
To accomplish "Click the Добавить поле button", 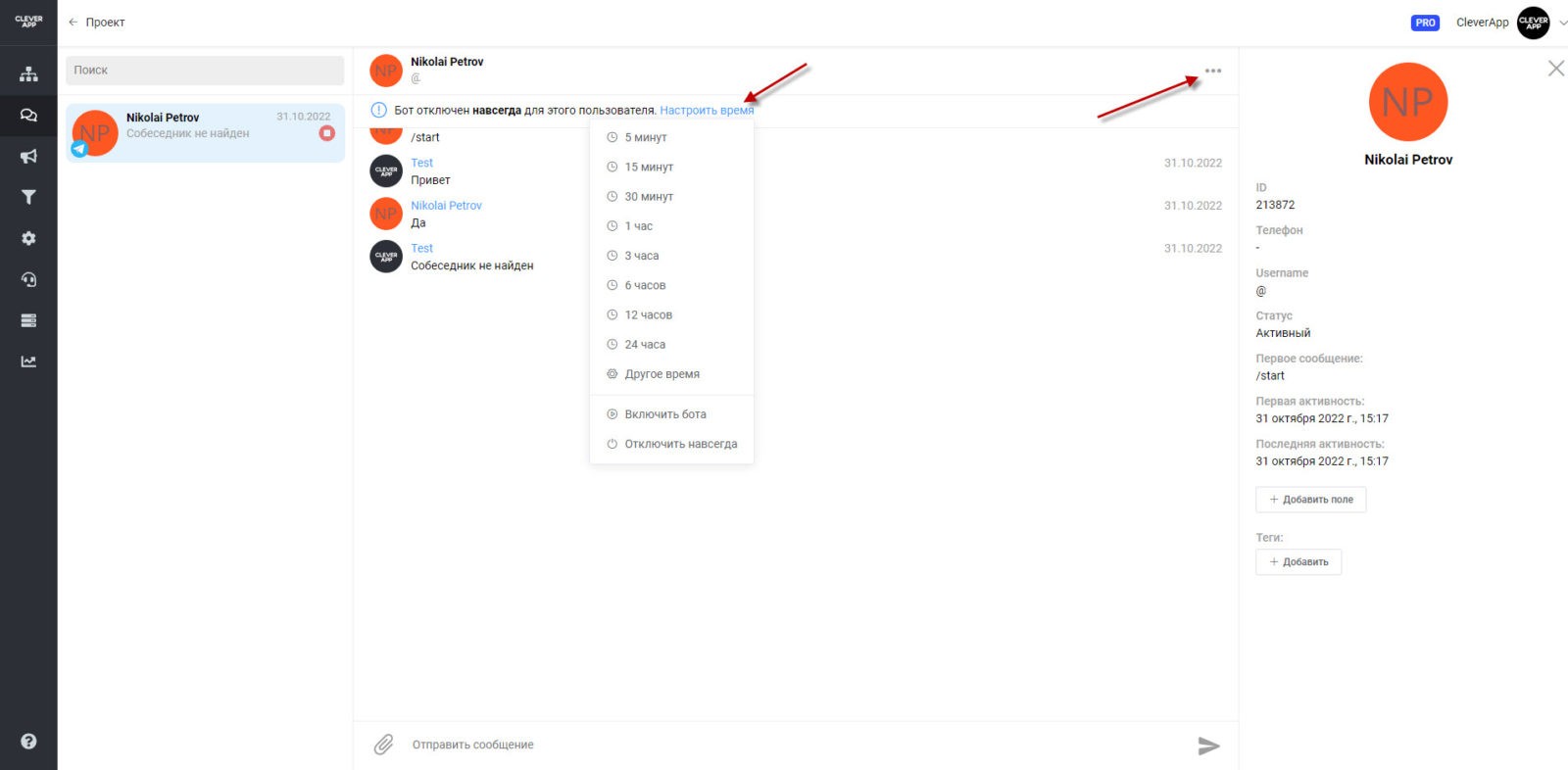I will coord(1310,500).
